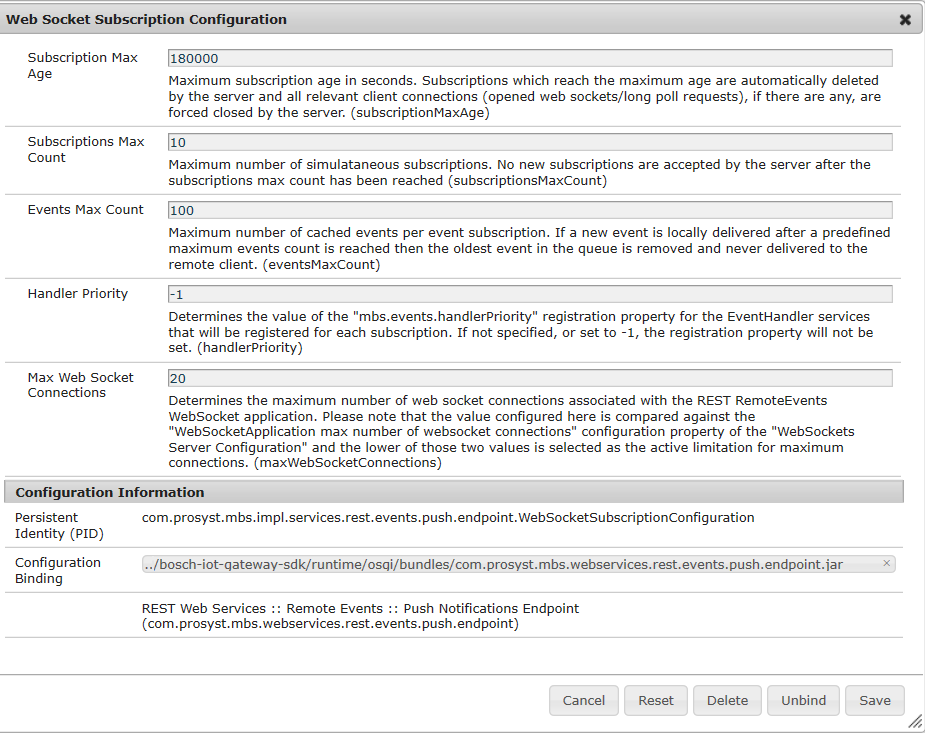
Task: Click the Handler Priority label
Action: click(x=78, y=294)
